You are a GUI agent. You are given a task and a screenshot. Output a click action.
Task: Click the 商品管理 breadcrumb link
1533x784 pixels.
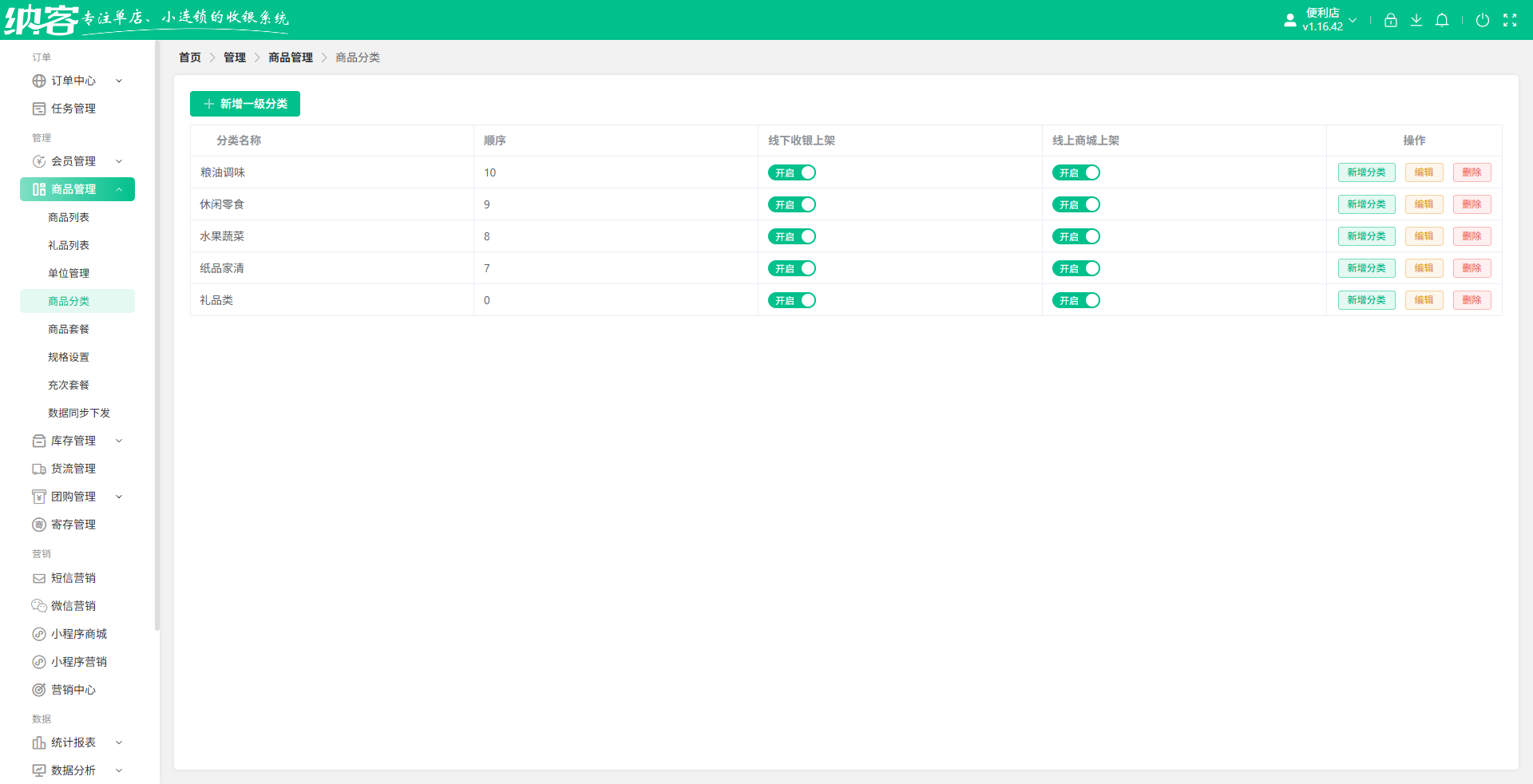click(291, 57)
